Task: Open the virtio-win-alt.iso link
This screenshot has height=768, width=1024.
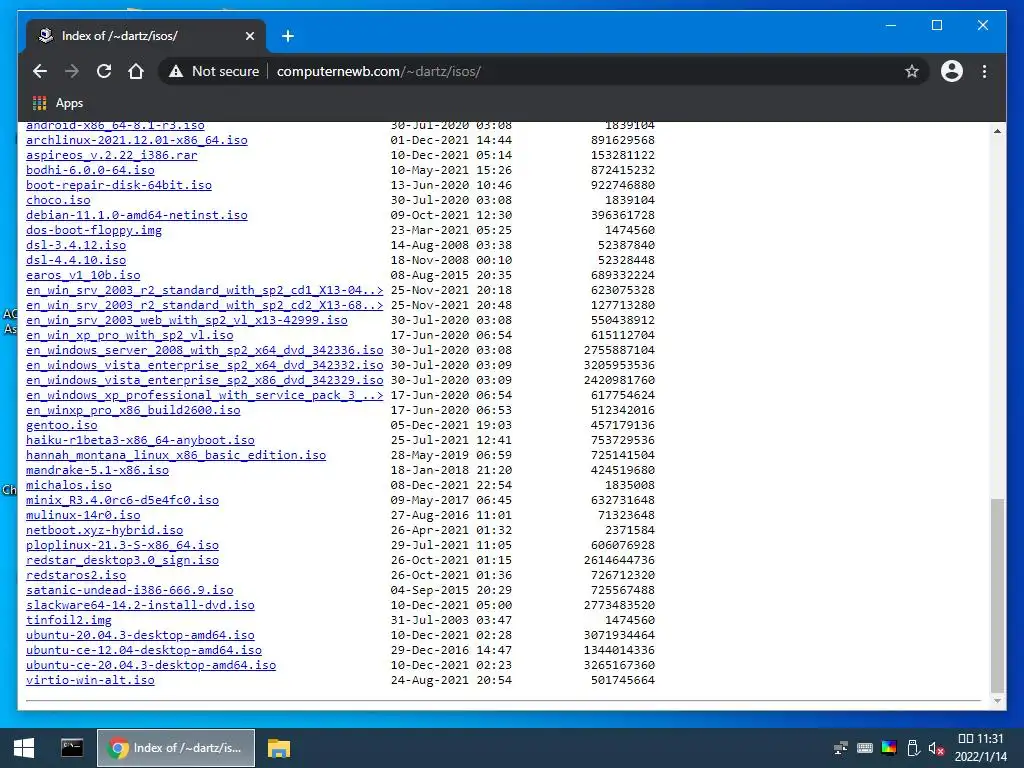Action: click(90, 680)
